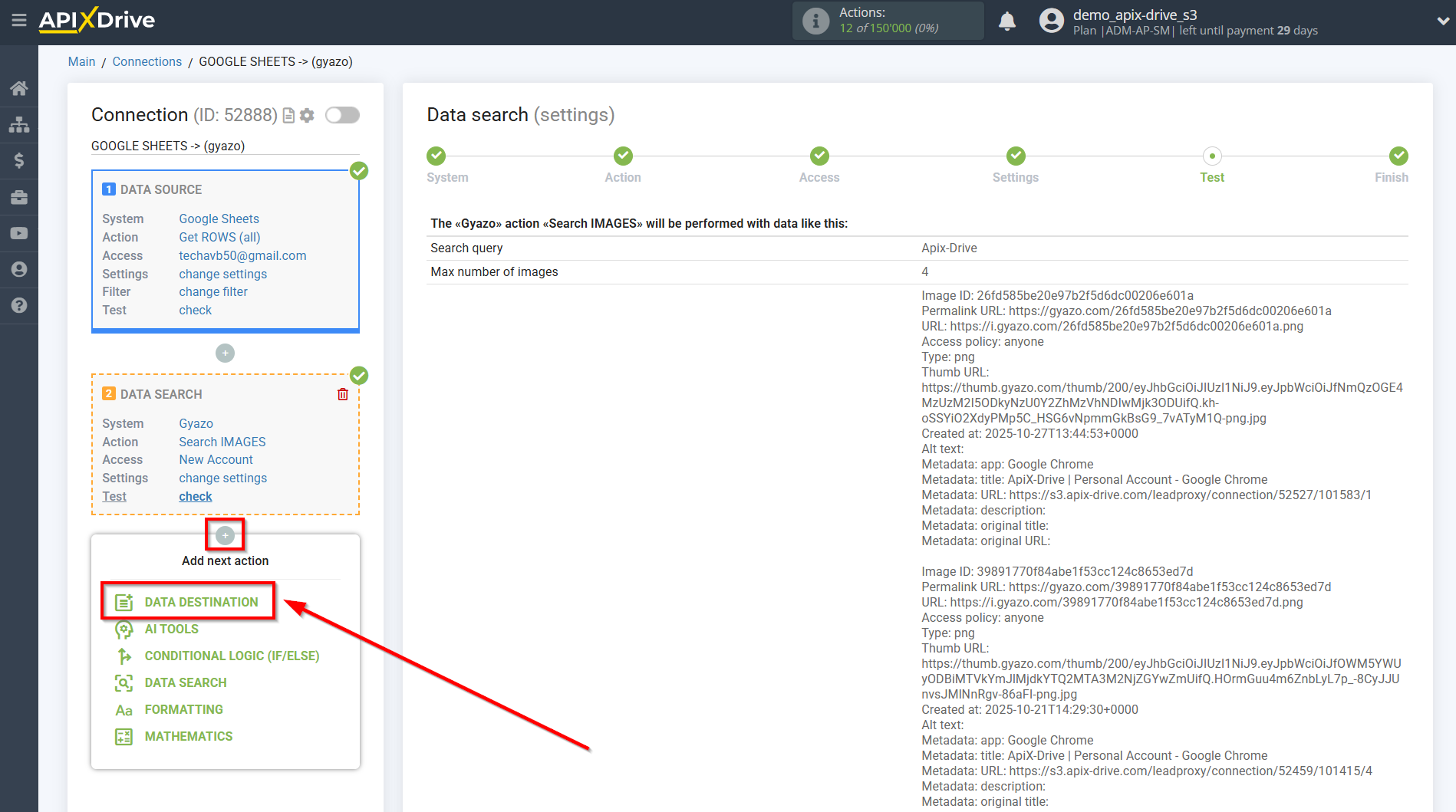Select AI Tools from the action list
This screenshot has width=1456, height=812.
pyautogui.click(x=170, y=629)
